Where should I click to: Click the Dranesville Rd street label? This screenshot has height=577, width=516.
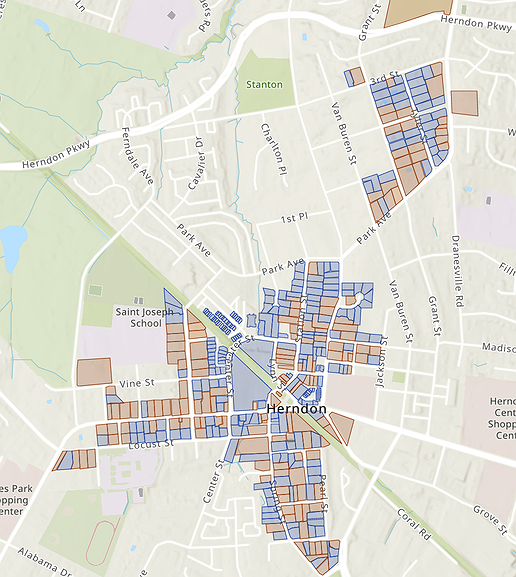[x=457, y=271]
